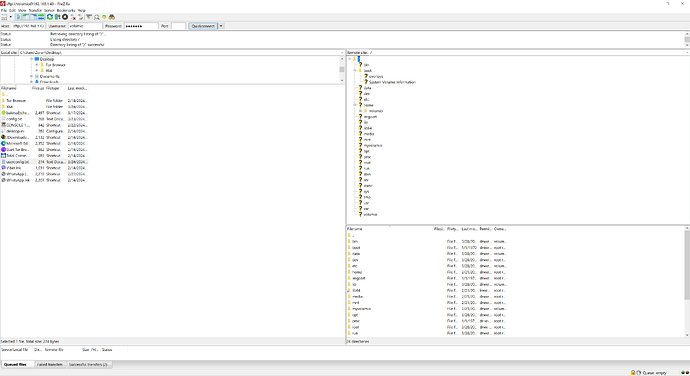690x376 pixels.
Task: Open the Transfer menu
Action: (35, 10)
